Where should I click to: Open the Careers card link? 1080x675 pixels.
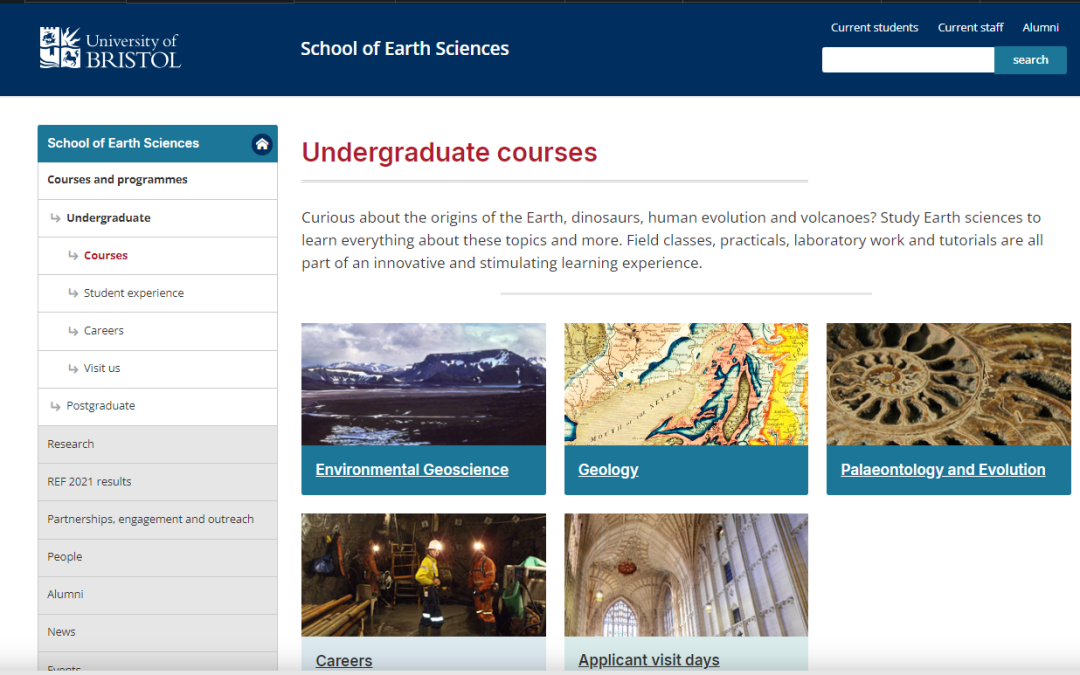pos(344,661)
